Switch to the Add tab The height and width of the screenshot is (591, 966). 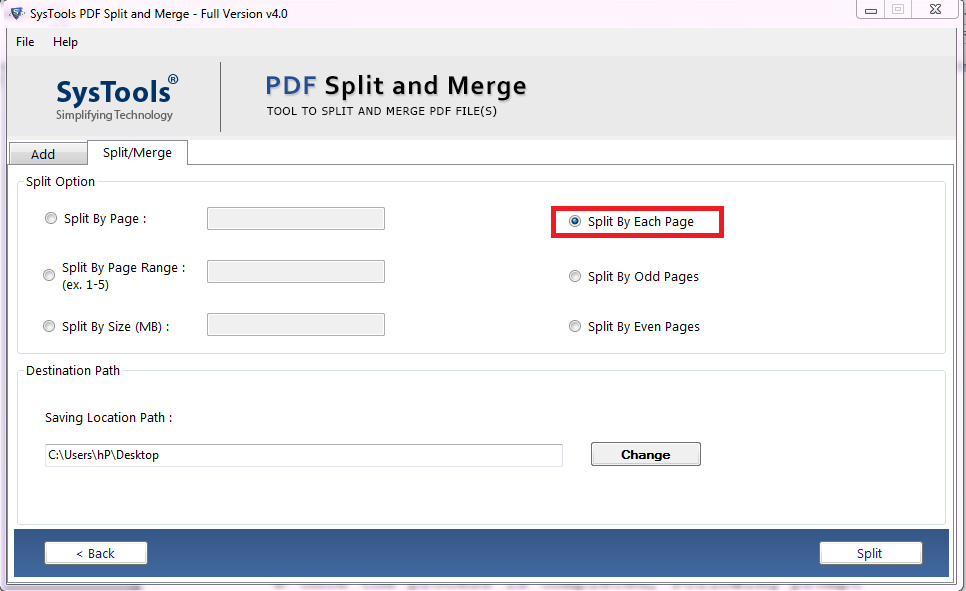tap(43, 154)
